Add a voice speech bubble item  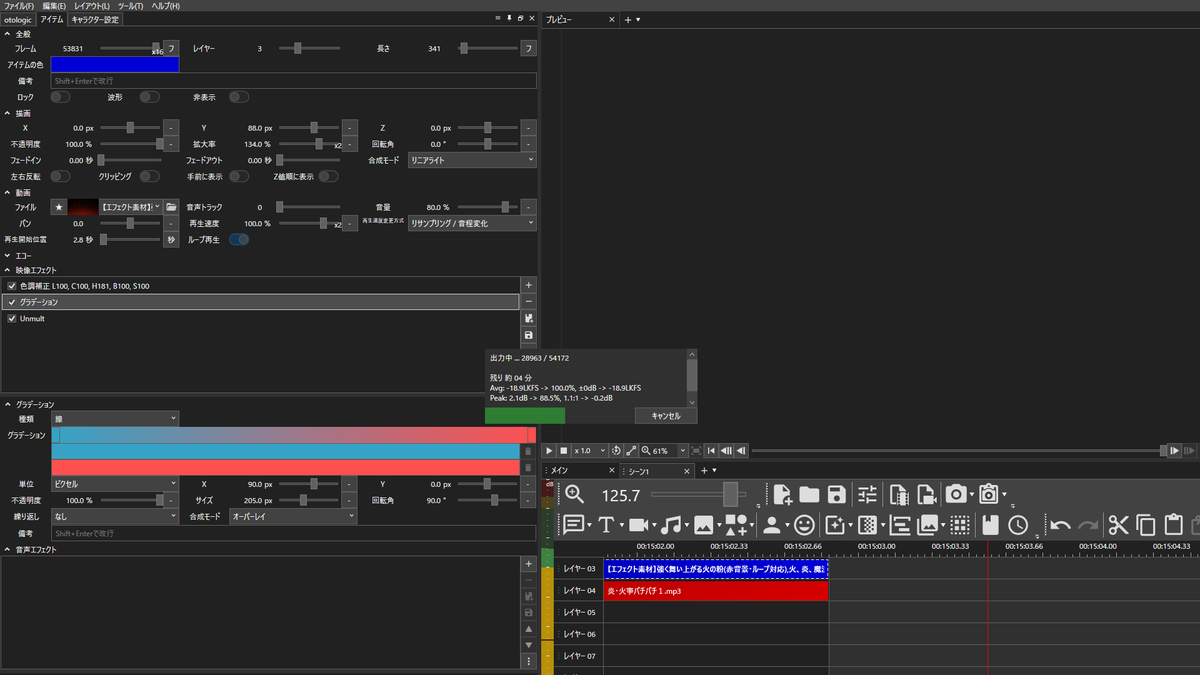(x=573, y=525)
